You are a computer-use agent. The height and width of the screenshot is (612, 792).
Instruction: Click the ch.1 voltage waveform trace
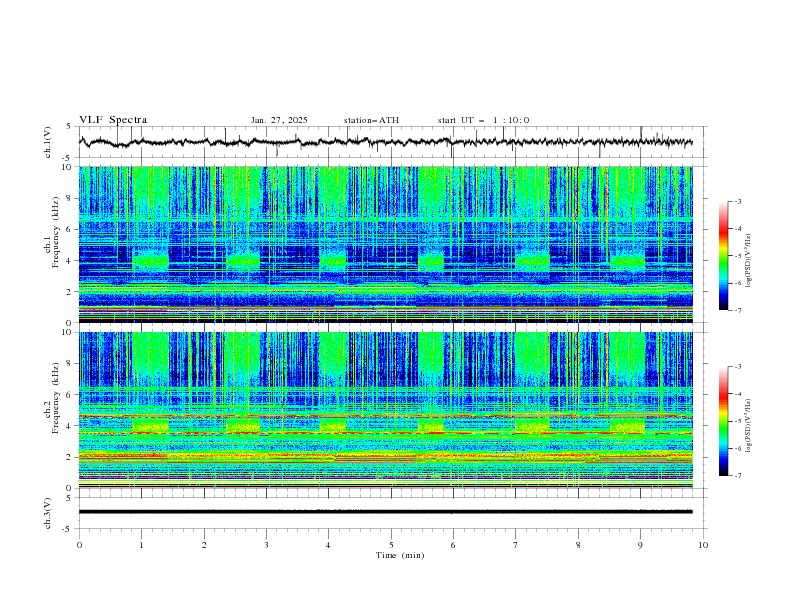tap(386, 142)
